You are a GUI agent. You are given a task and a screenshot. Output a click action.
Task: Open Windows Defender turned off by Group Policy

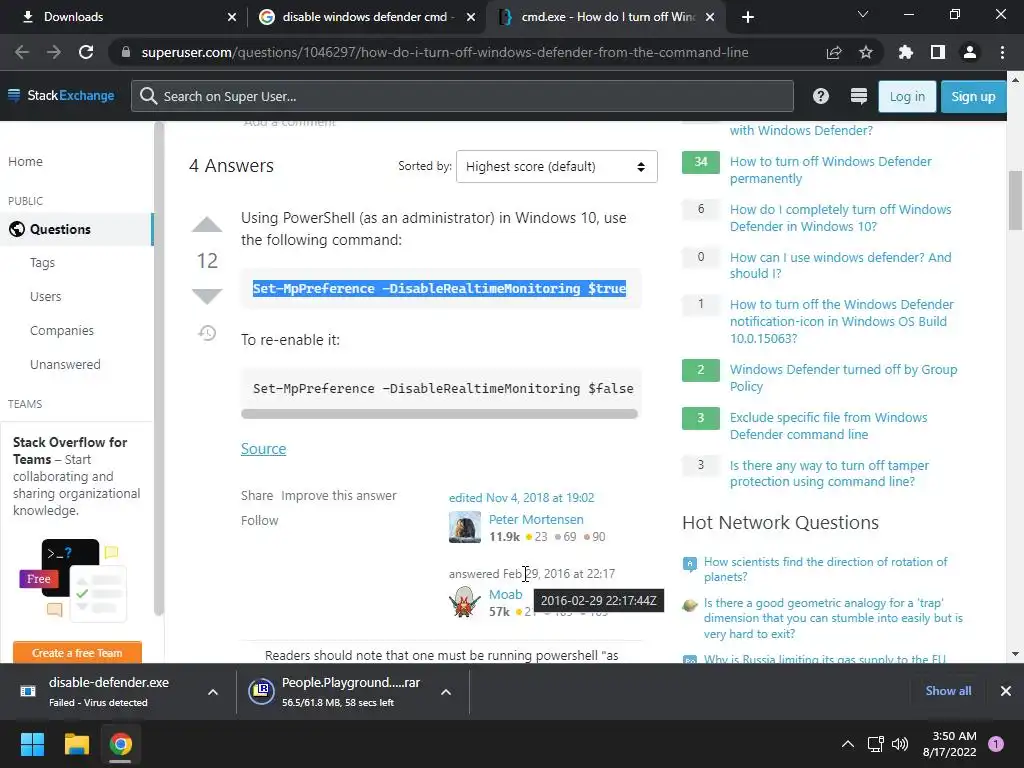coord(843,377)
